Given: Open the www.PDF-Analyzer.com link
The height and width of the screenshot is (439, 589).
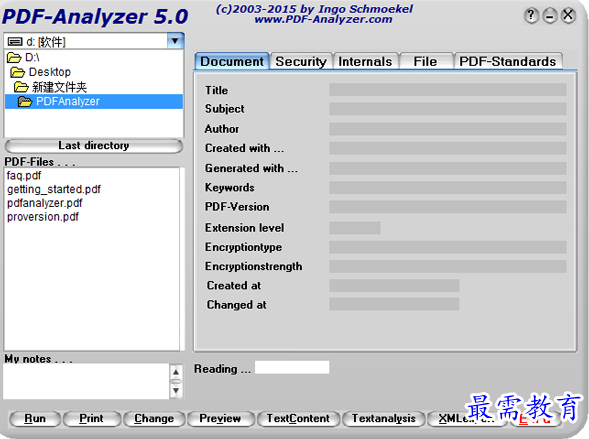Looking at the screenshot, I should click(323, 20).
